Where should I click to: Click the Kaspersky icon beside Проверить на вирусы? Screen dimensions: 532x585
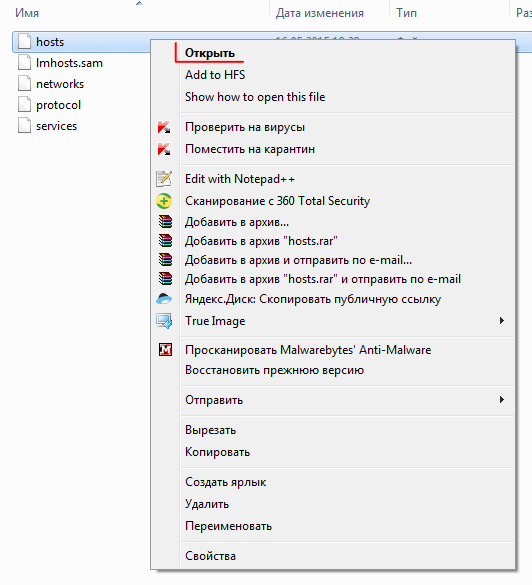pyautogui.click(x=164, y=127)
